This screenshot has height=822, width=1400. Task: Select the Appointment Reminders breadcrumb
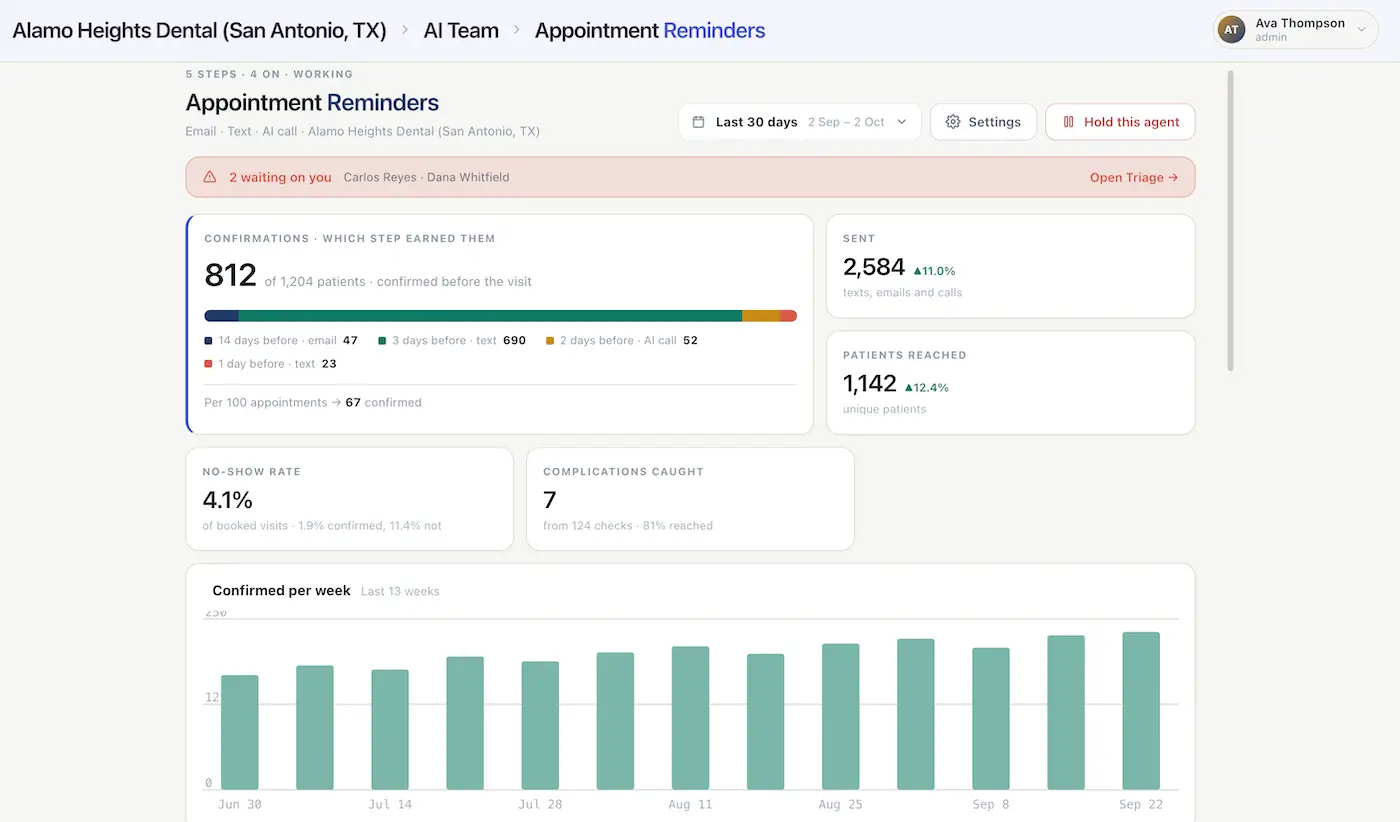coord(650,30)
